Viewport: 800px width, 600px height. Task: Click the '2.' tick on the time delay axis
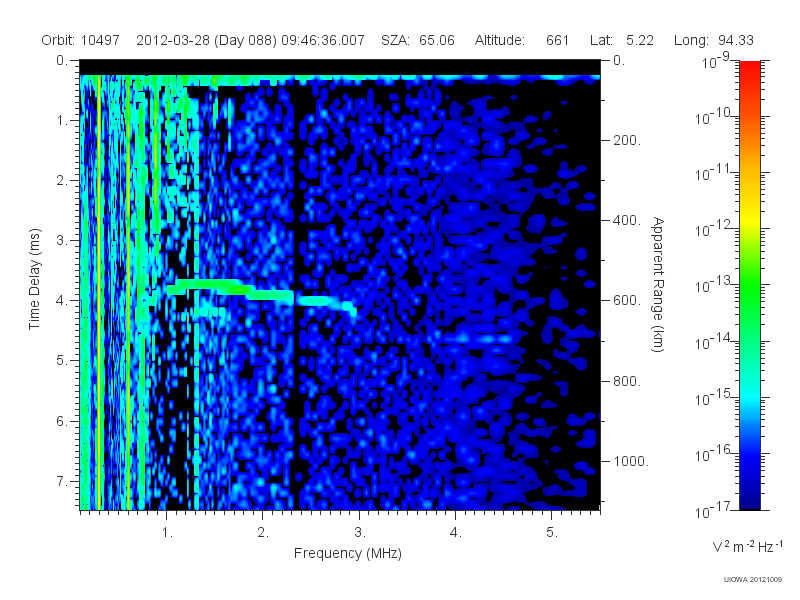pyautogui.click(x=62, y=181)
